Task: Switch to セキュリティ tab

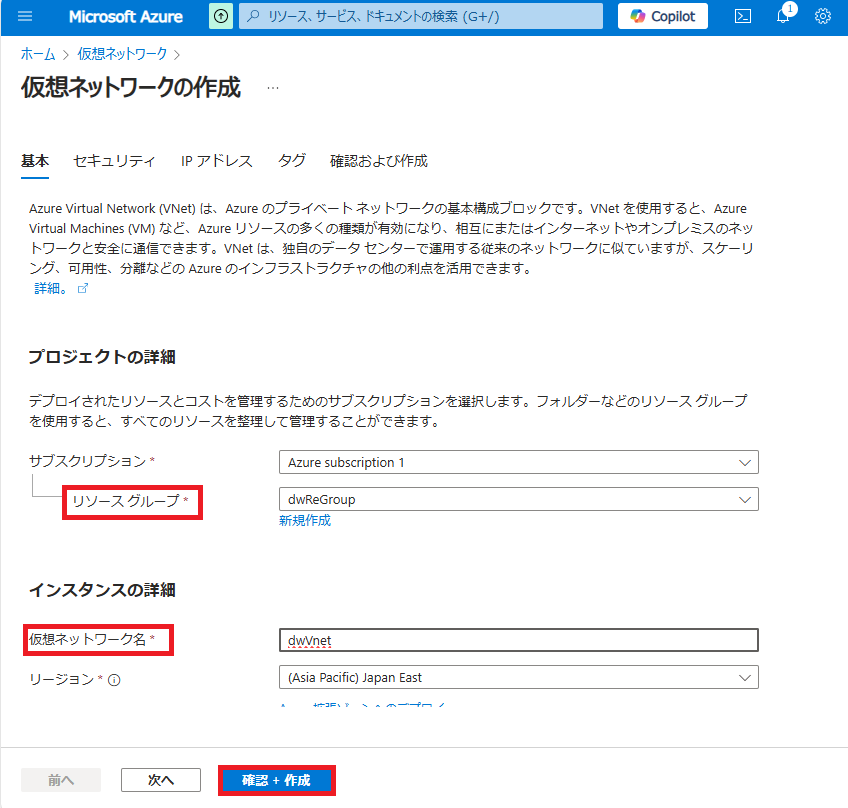Action: pyautogui.click(x=114, y=161)
